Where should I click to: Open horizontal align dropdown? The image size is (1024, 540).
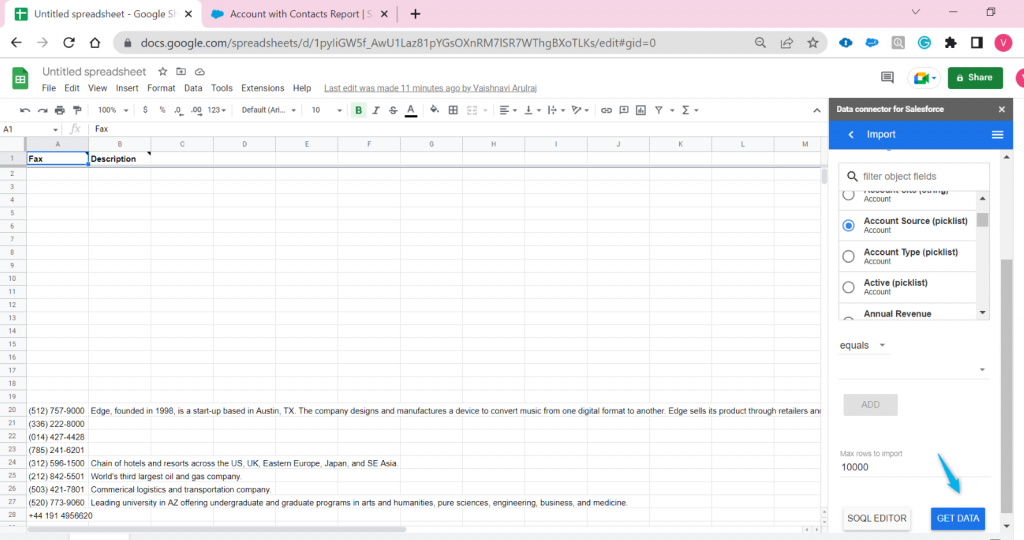tap(508, 110)
